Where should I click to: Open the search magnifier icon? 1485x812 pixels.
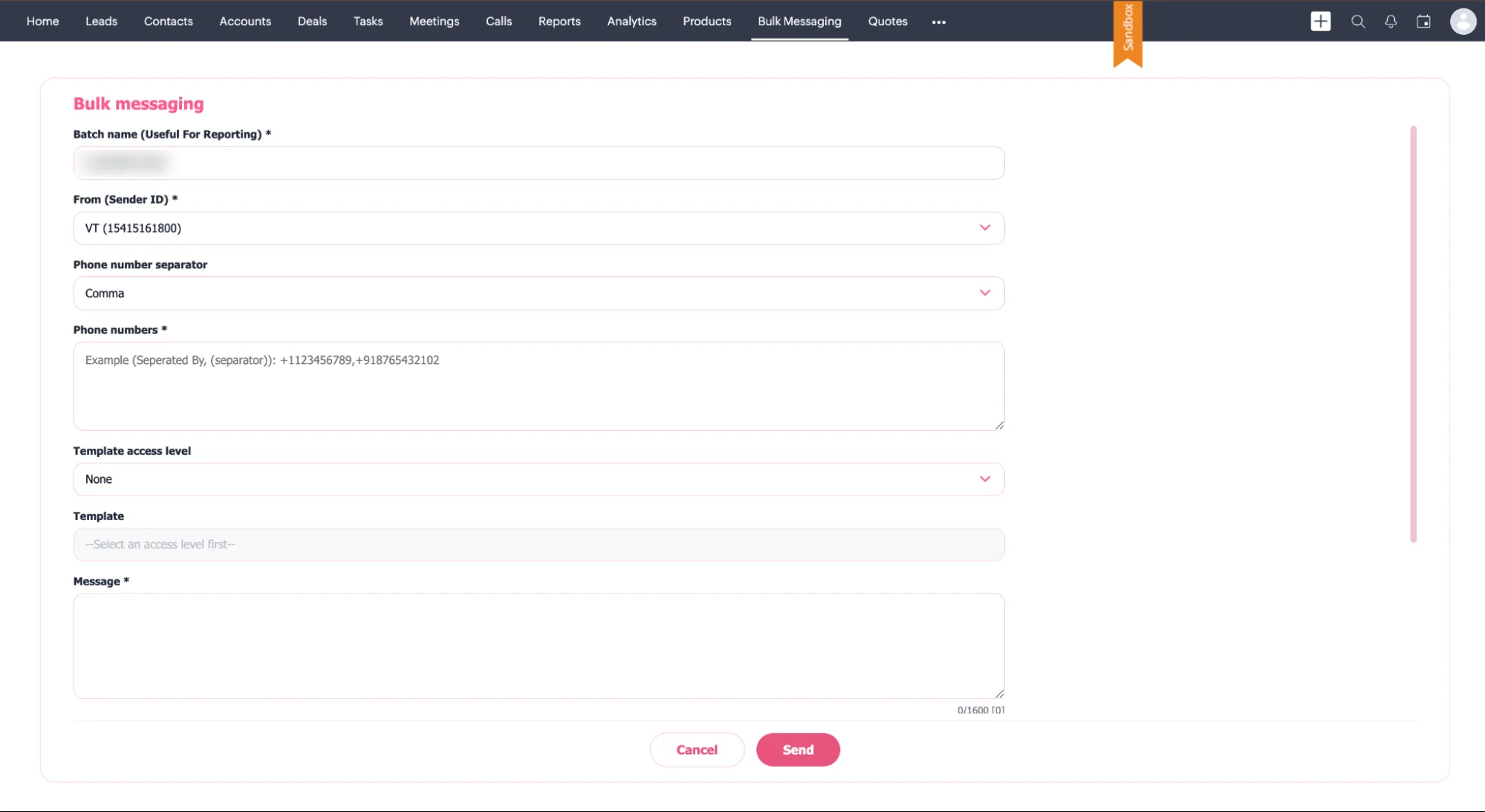1357,22
